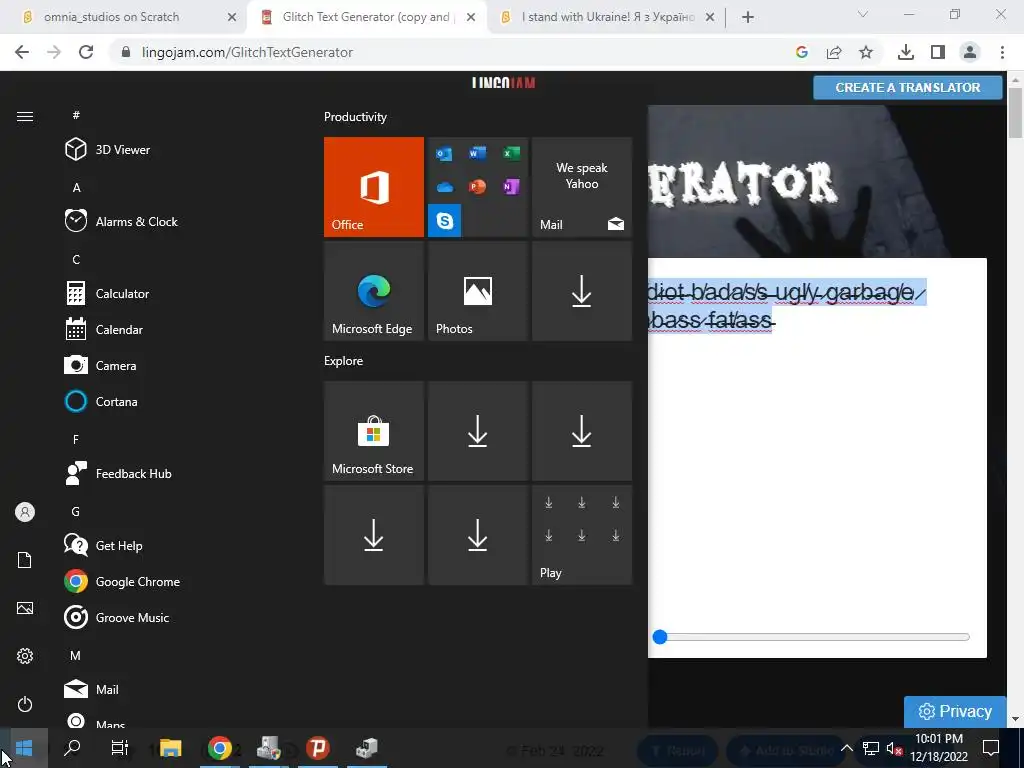Open the Office apps folder tile
This screenshot has height=768, width=1024.
pyautogui.click(x=478, y=187)
